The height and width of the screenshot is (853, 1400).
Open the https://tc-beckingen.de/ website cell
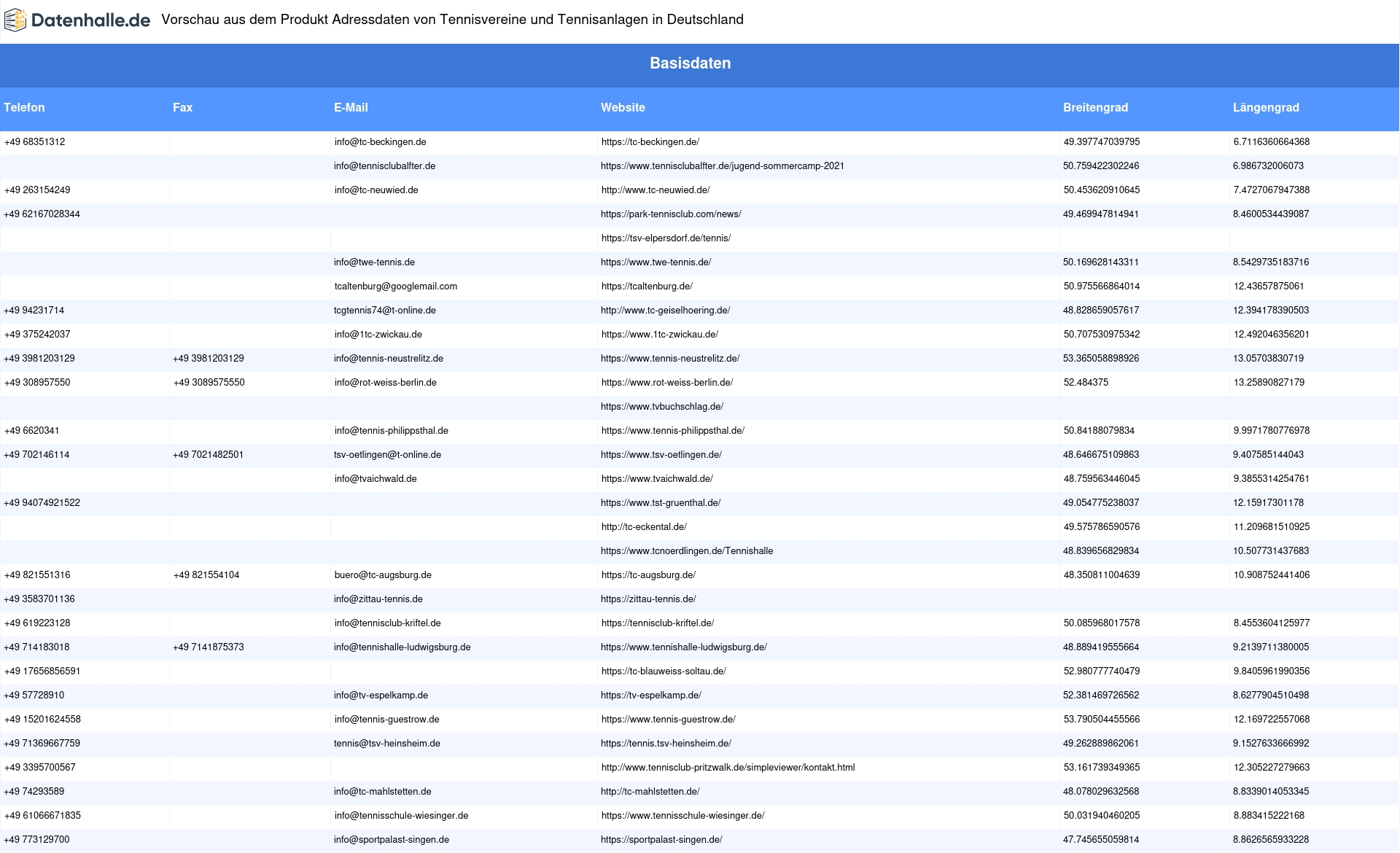650,142
